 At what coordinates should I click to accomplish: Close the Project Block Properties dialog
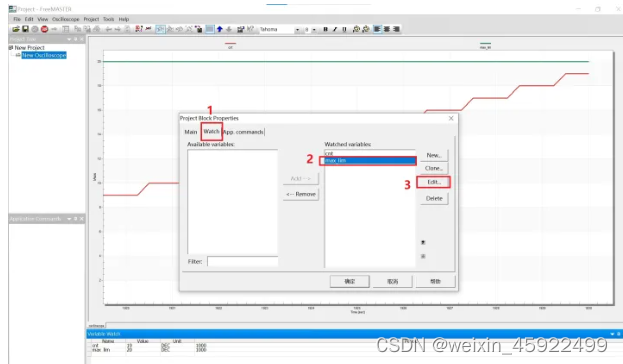tap(451, 118)
